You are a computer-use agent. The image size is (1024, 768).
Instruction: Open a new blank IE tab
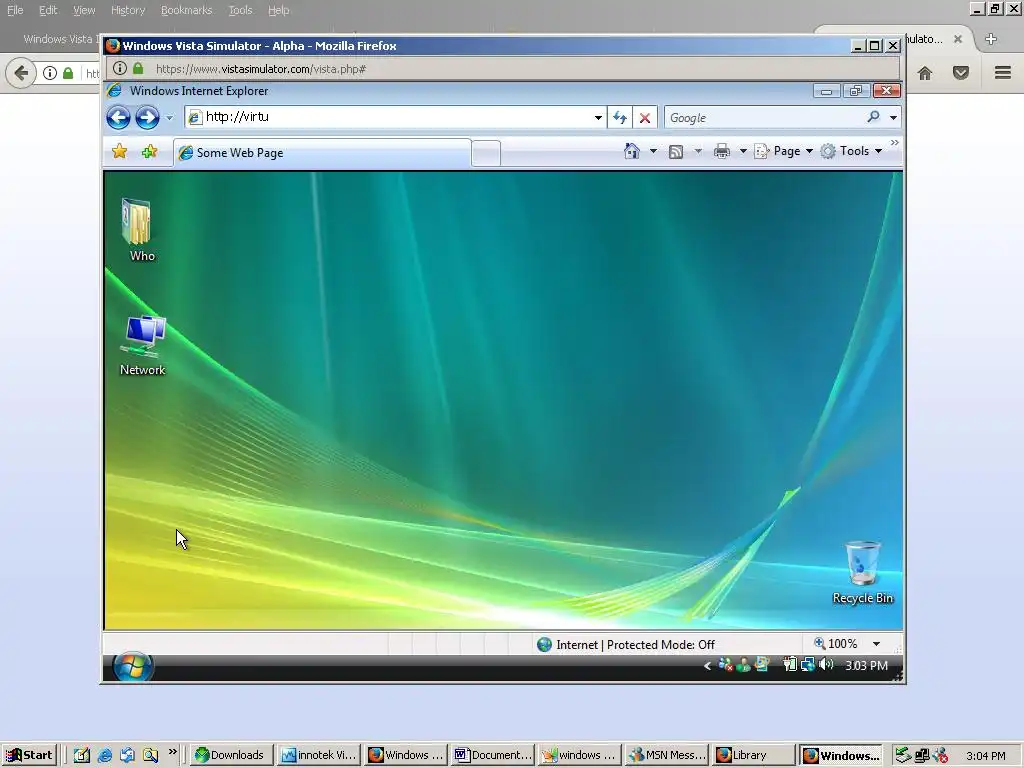tap(486, 153)
